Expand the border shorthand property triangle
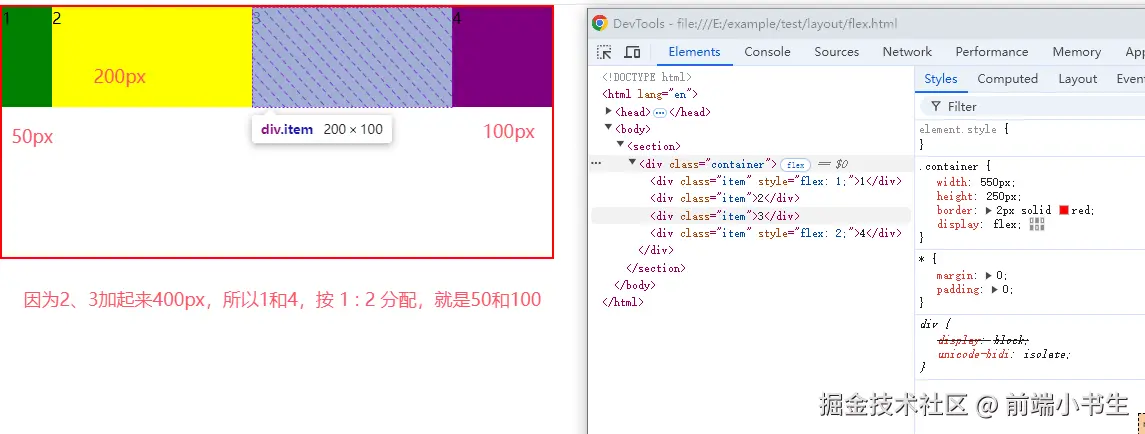The image size is (1145, 434). click(989, 210)
